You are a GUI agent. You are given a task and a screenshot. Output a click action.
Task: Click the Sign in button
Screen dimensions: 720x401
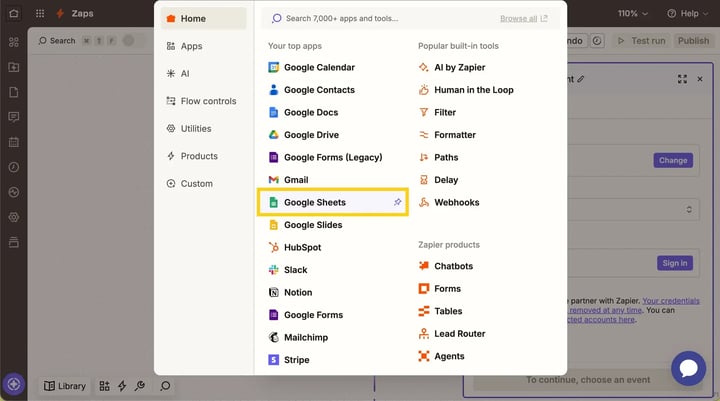675,263
